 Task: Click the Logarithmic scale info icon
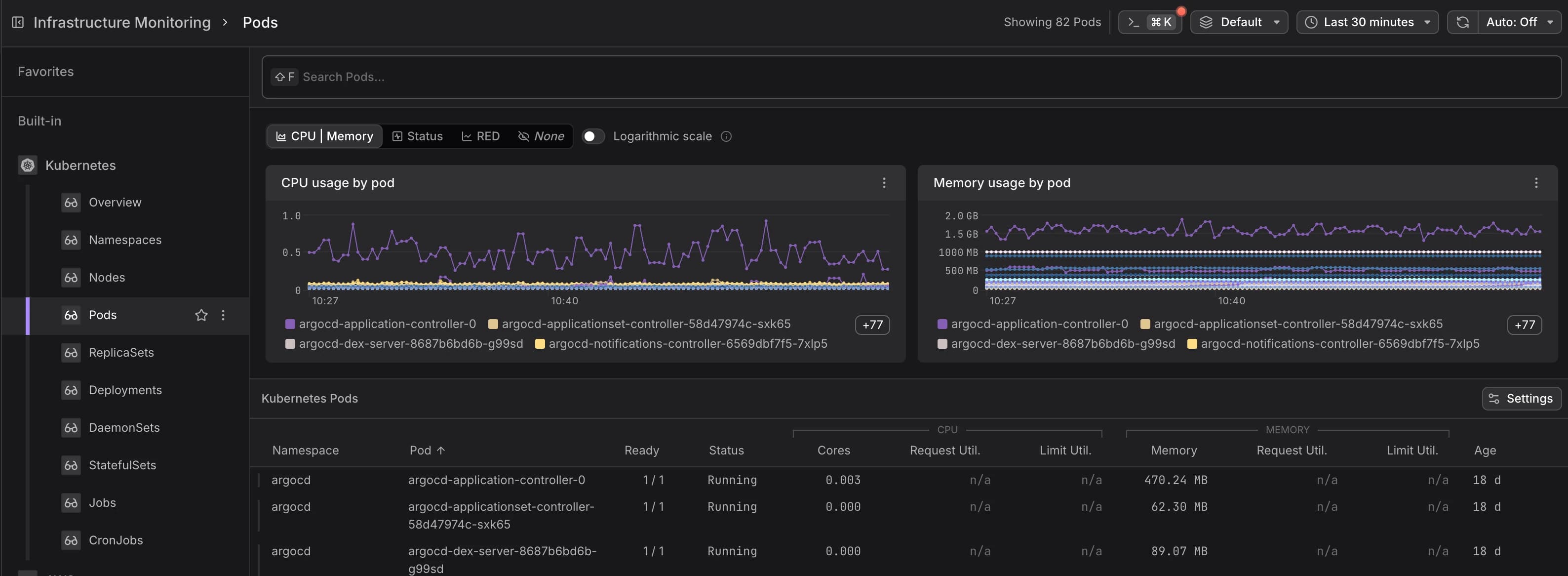(726, 136)
